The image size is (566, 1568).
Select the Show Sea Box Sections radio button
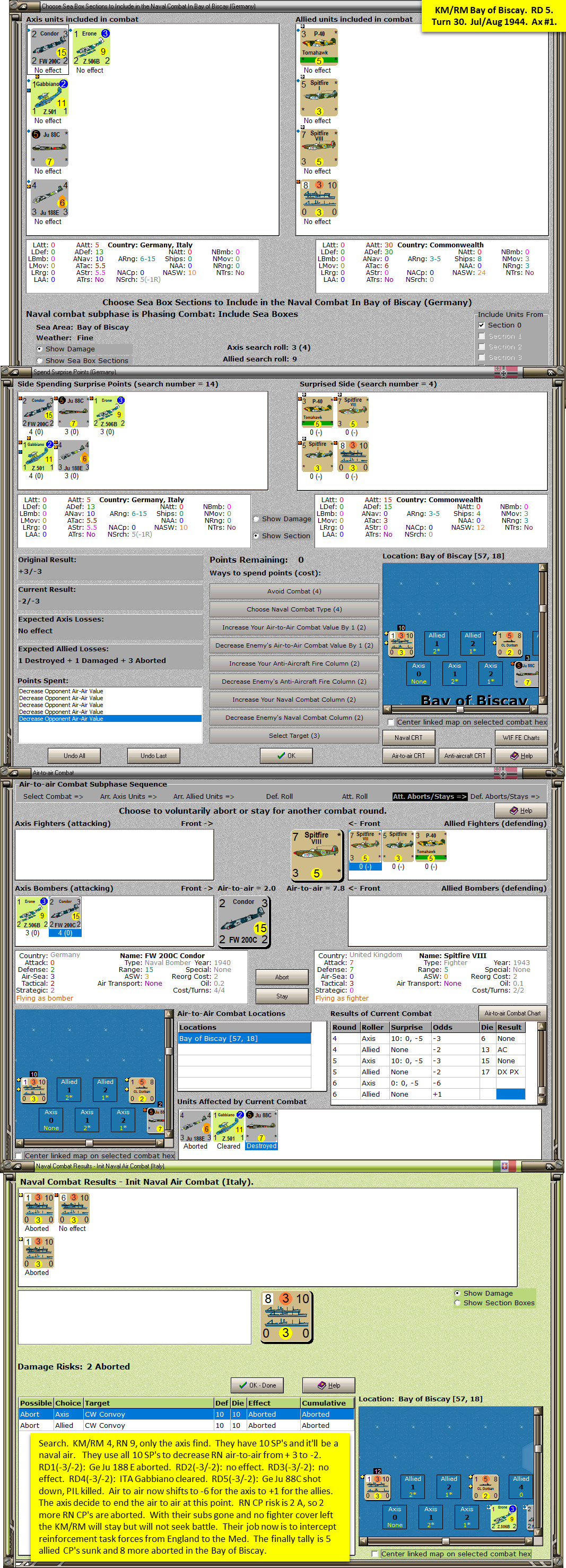pos(40,360)
